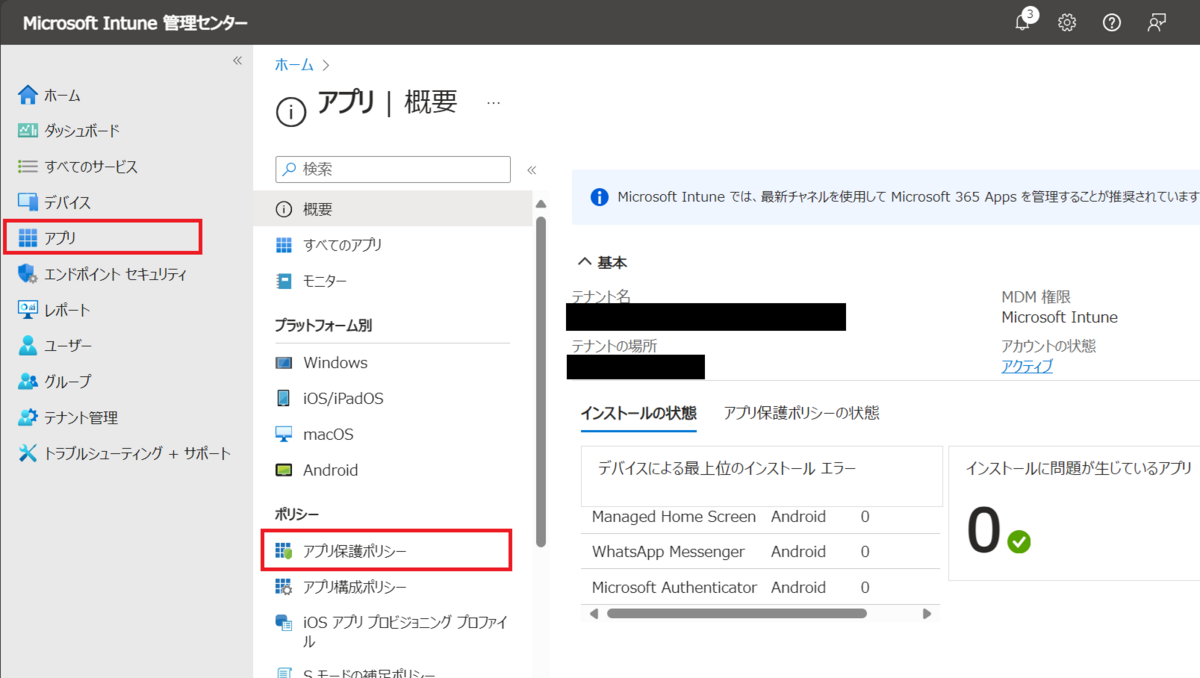Click インストールに問題が生じているアプリ heading
Image resolution: width=1200 pixels, height=678 pixels.
(1079, 468)
